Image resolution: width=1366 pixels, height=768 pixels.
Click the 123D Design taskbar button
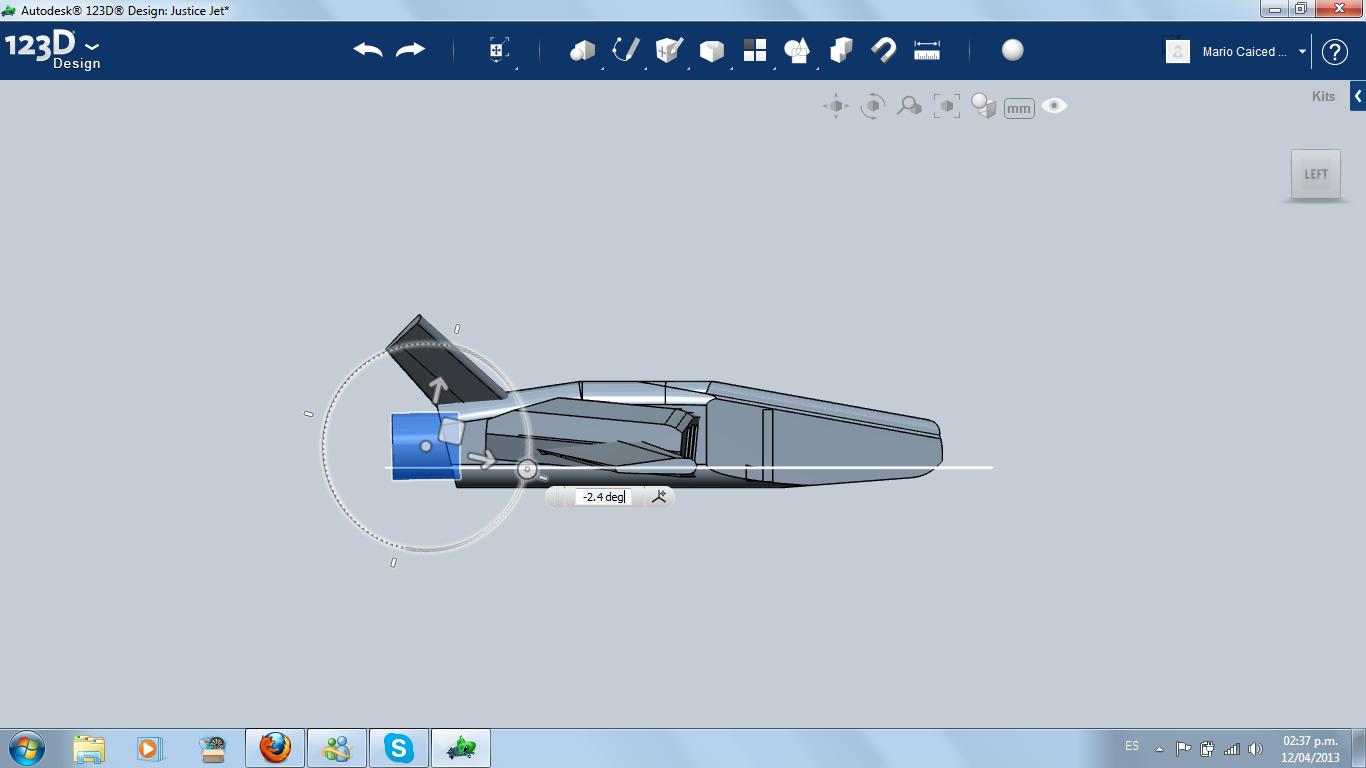coord(461,748)
